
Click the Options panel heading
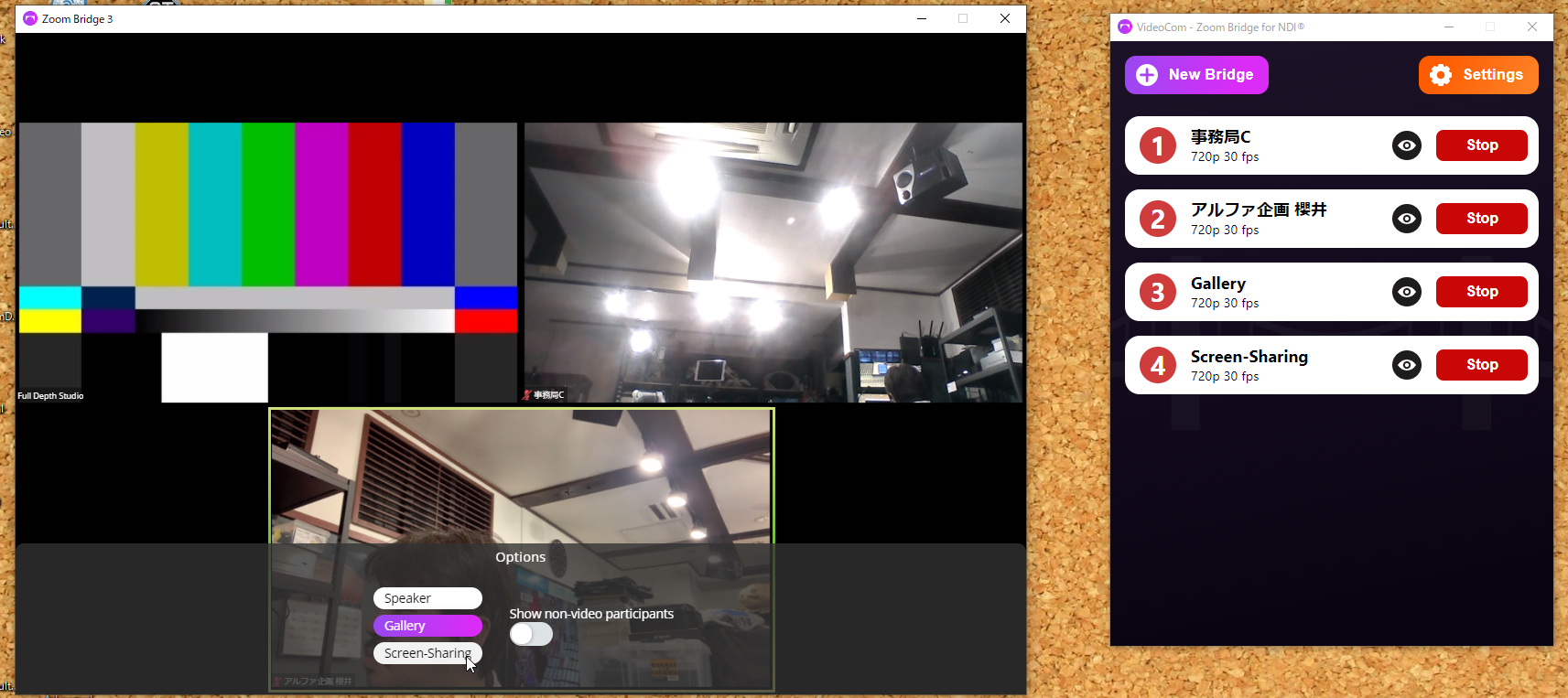point(521,557)
